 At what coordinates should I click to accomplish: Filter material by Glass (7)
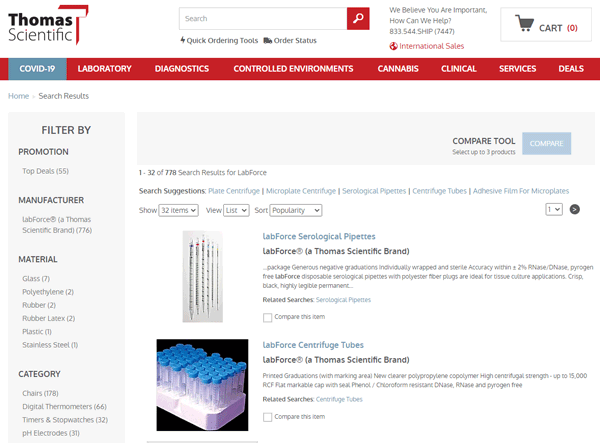pos(36,279)
